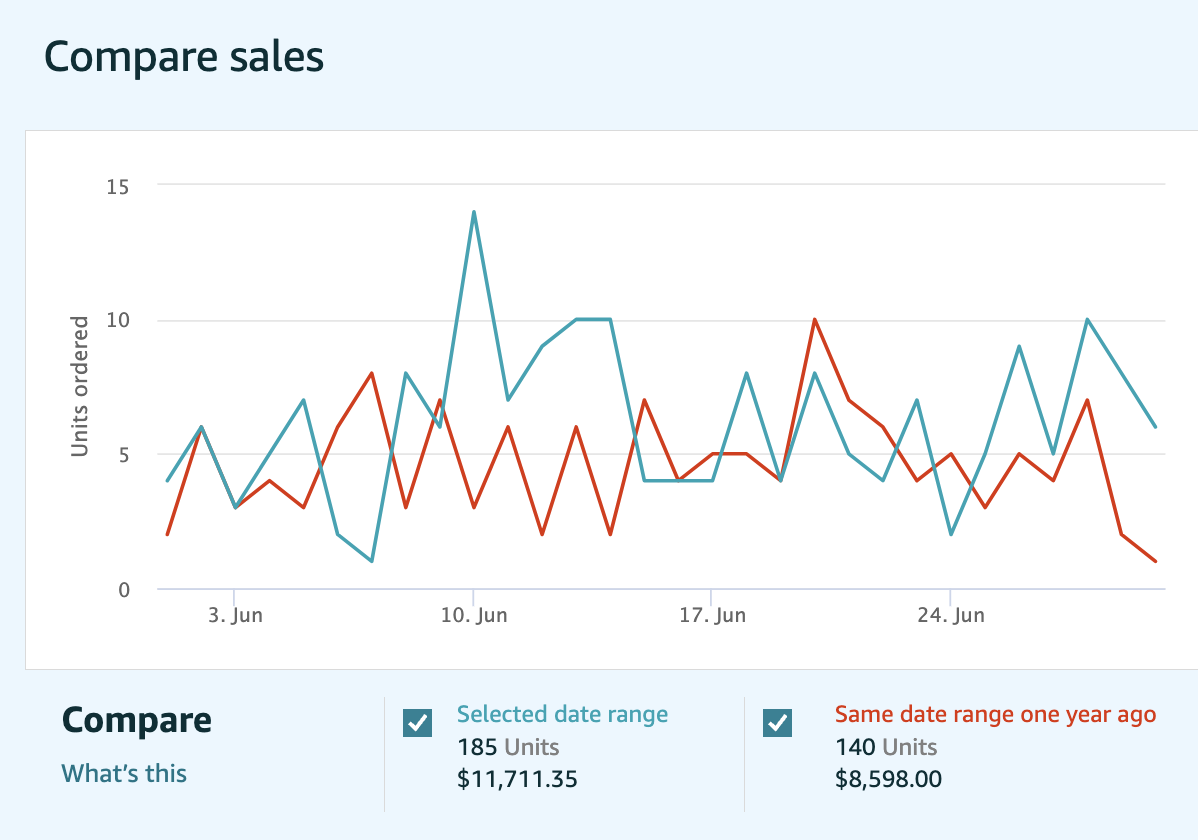Toggle the Same date range one year ago checkbox
Image resolution: width=1198 pixels, height=840 pixels.
point(777,722)
